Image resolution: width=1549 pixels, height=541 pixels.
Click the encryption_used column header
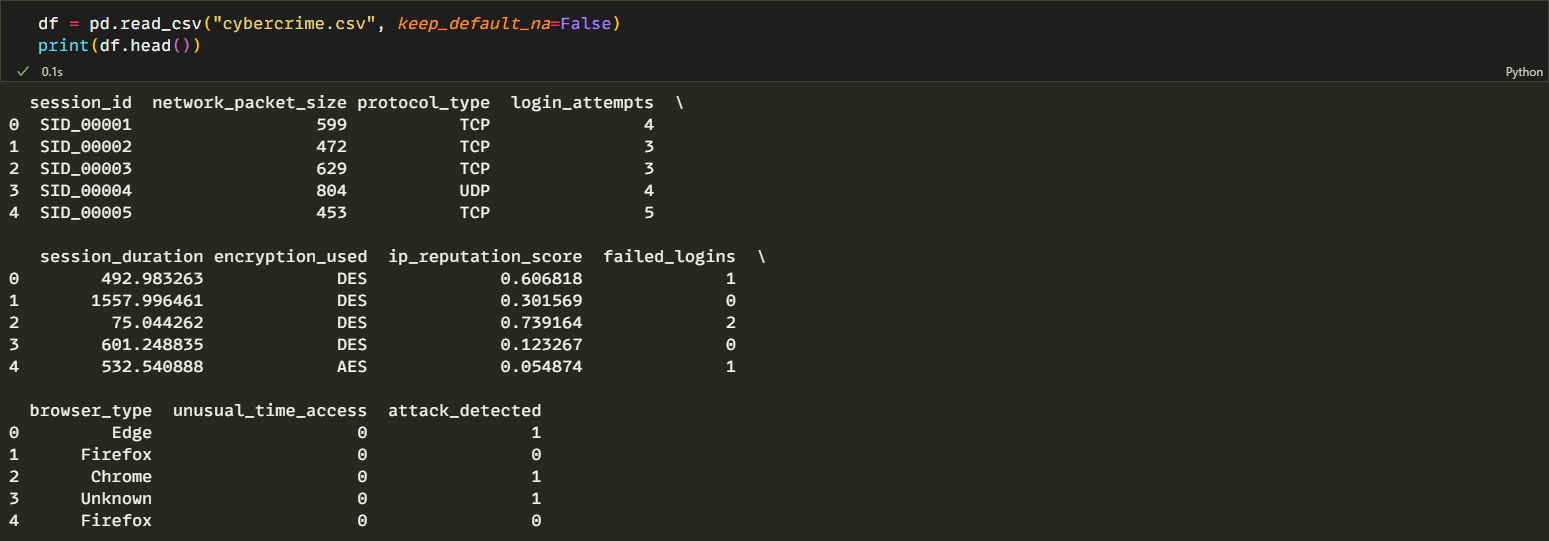(x=290, y=257)
